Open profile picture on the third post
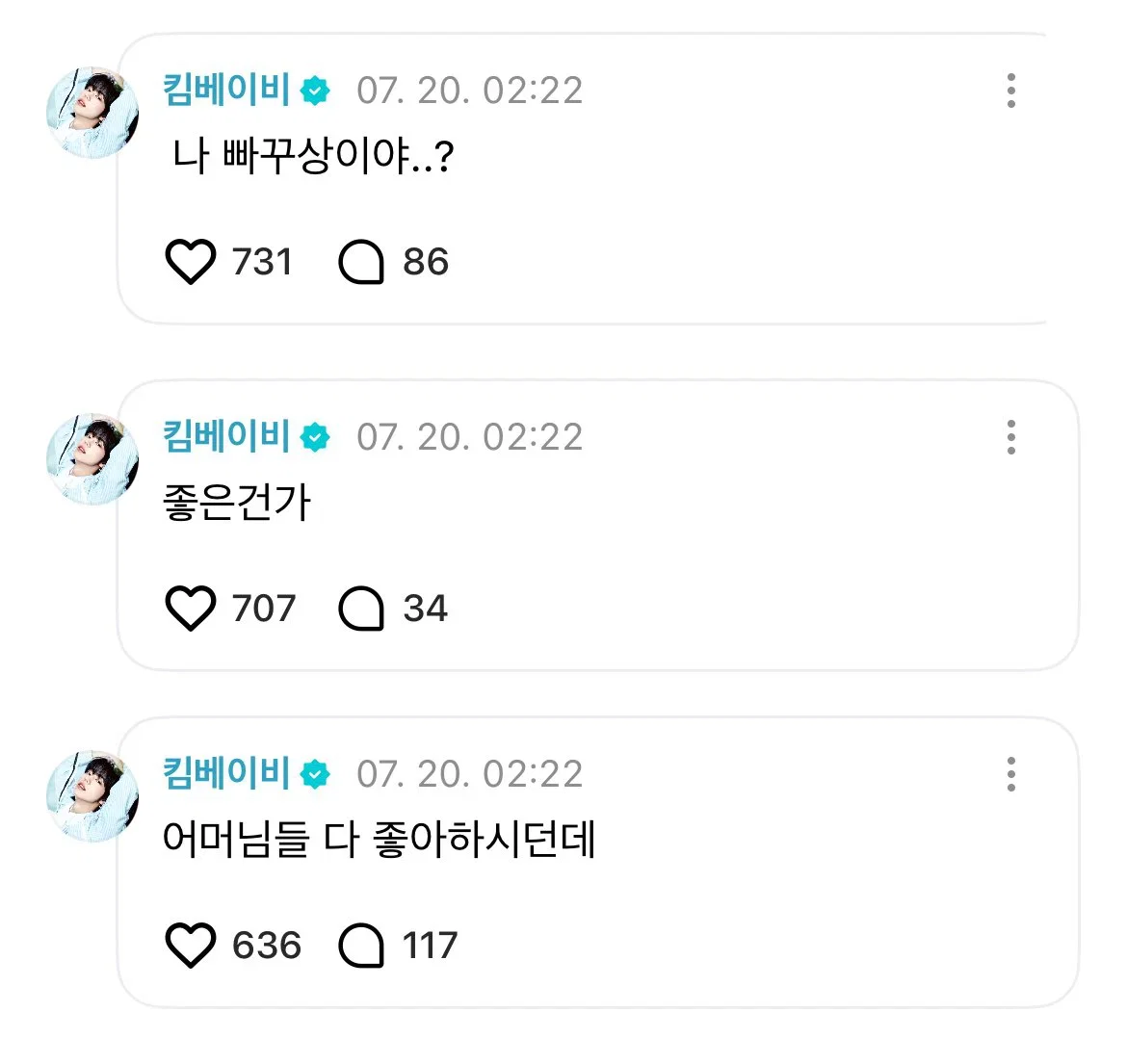The image size is (1127, 1064). 92,796
